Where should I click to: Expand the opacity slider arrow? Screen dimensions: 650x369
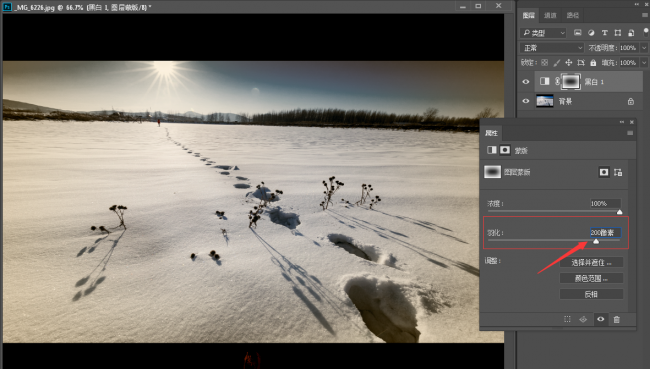pos(644,48)
